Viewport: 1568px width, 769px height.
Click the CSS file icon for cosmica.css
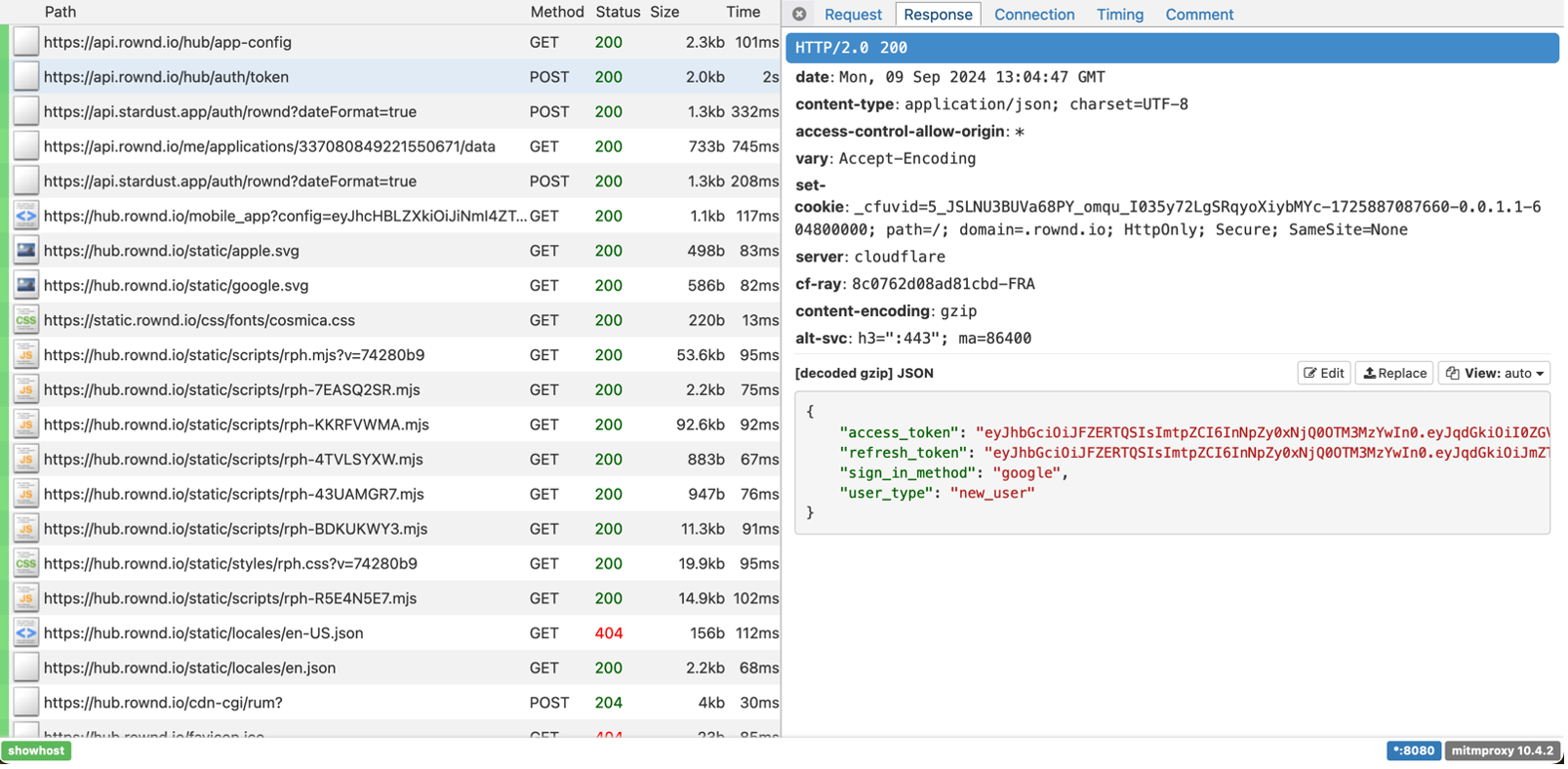click(x=26, y=320)
